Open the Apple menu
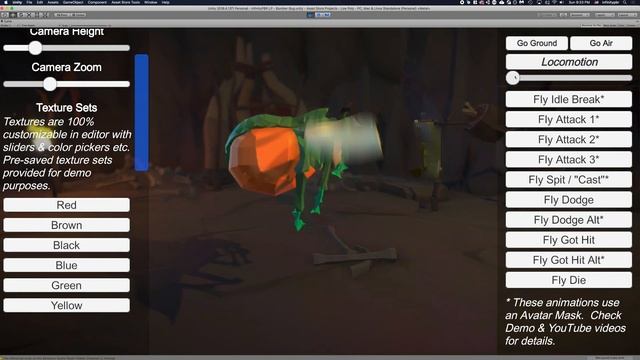This screenshot has height=360, width=640. click(x=6, y=2)
